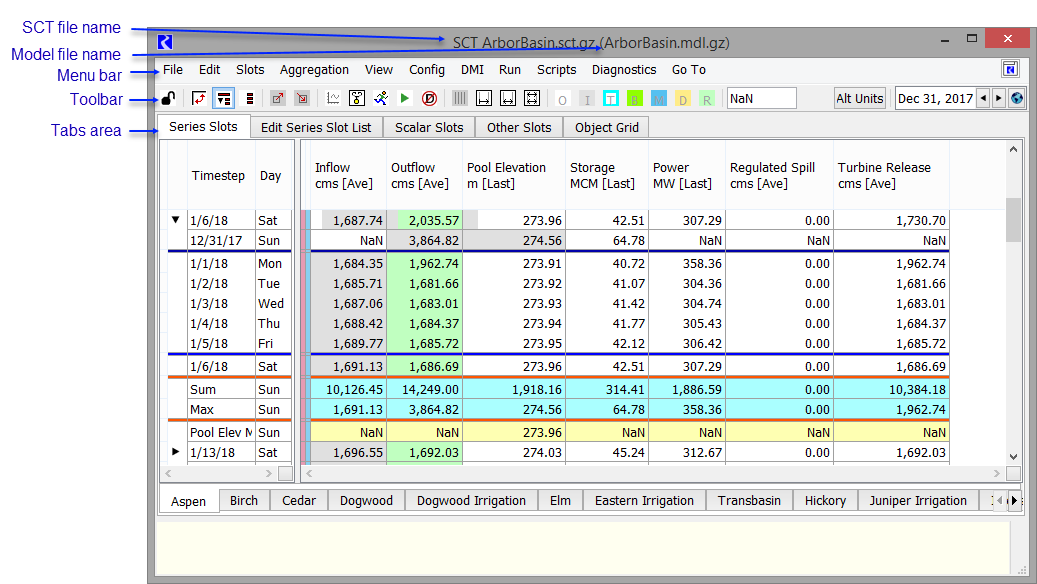
Task: Click workspace icon at menu bar right
Action: tap(1011, 69)
